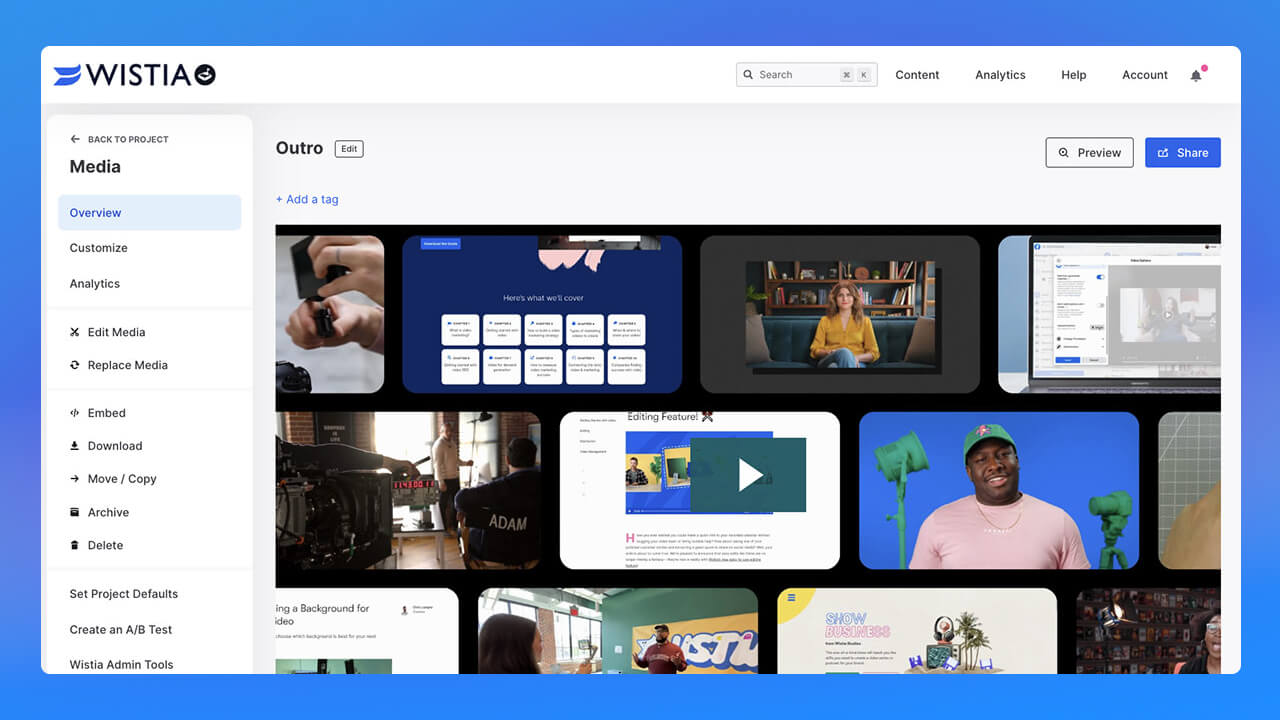The width and height of the screenshot is (1280, 720).
Task: Click Download label in sidebar
Action: pyautogui.click(x=115, y=446)
